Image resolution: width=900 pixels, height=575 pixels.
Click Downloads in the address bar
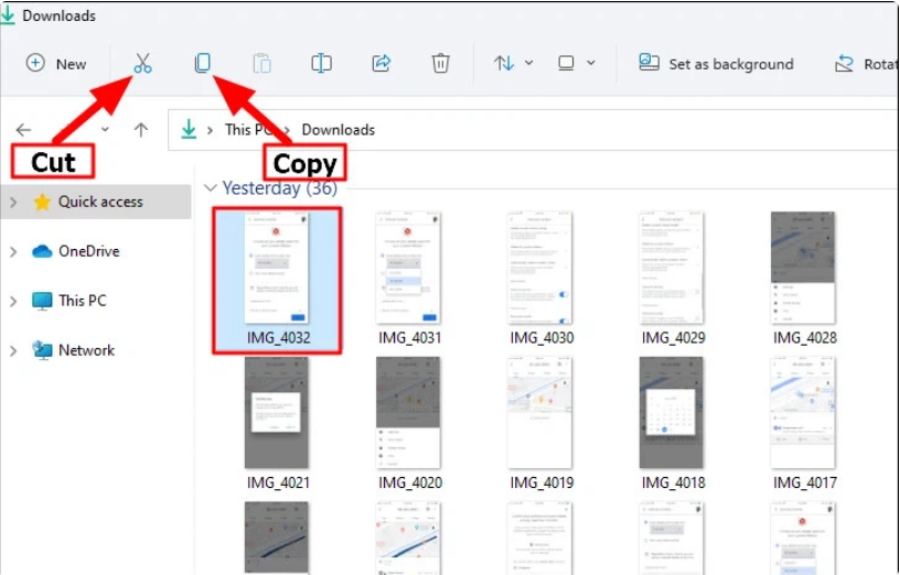(338, 130)
